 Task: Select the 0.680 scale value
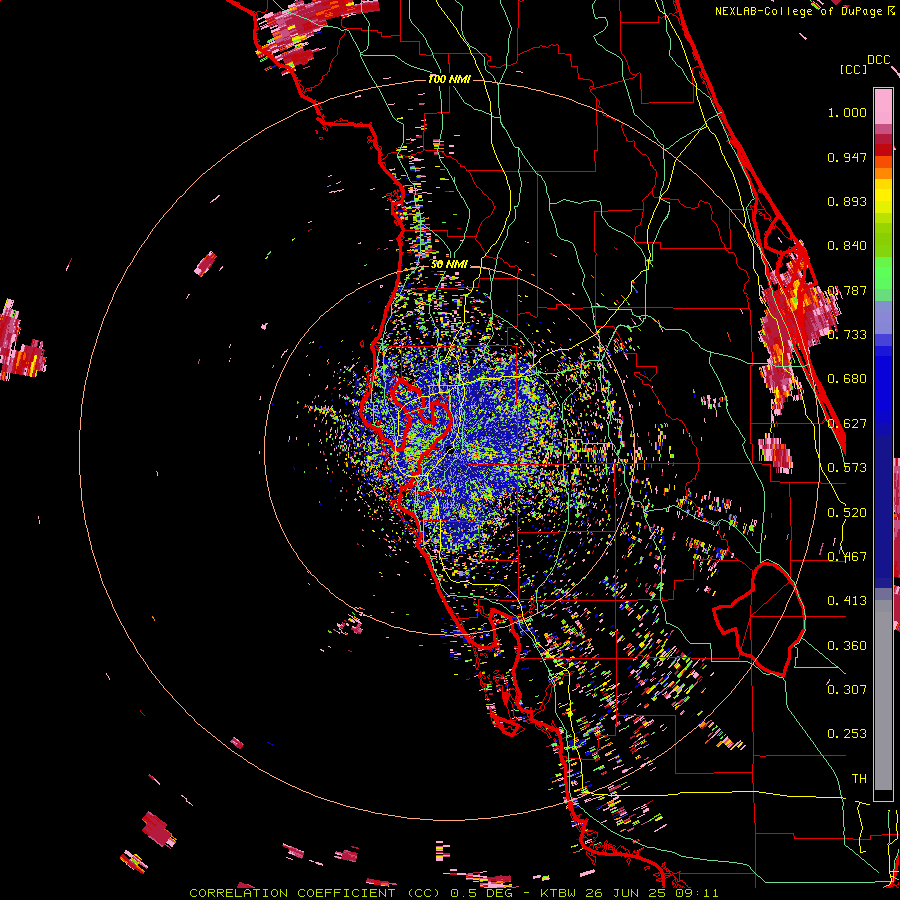[x=847, y=379]
